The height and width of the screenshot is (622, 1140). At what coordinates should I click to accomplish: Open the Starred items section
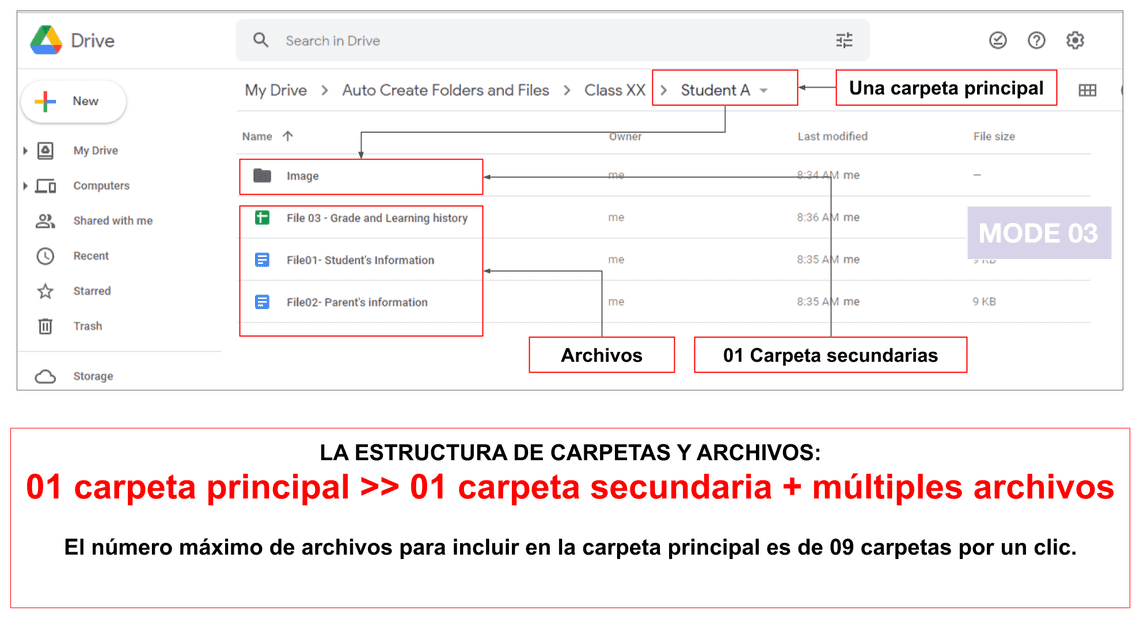pyautogui.click(x=91, y=291)
